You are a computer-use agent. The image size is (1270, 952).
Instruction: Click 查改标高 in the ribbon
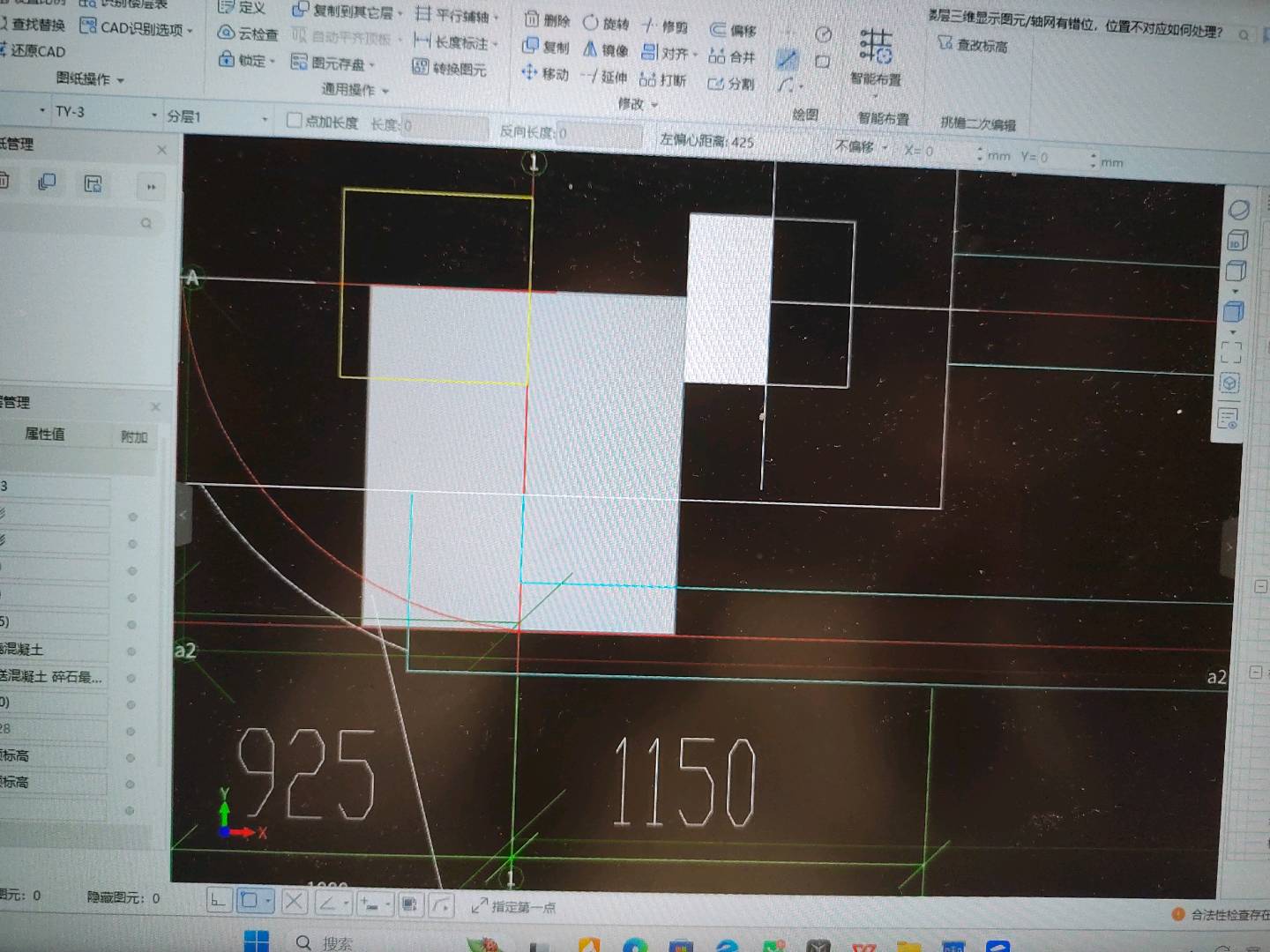click(x=973, y=45)
